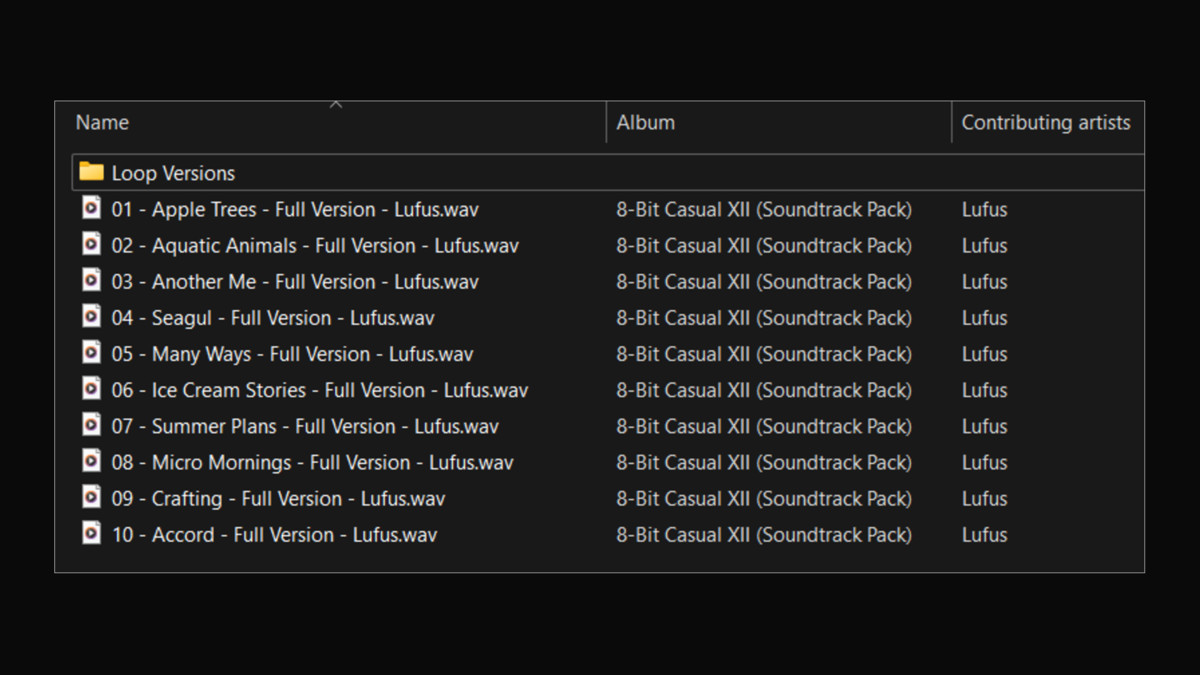This screenshot has width=1200, height=675.
Task: Select 07 - Summer Plans file name
Action: click(x=305, y=426)
